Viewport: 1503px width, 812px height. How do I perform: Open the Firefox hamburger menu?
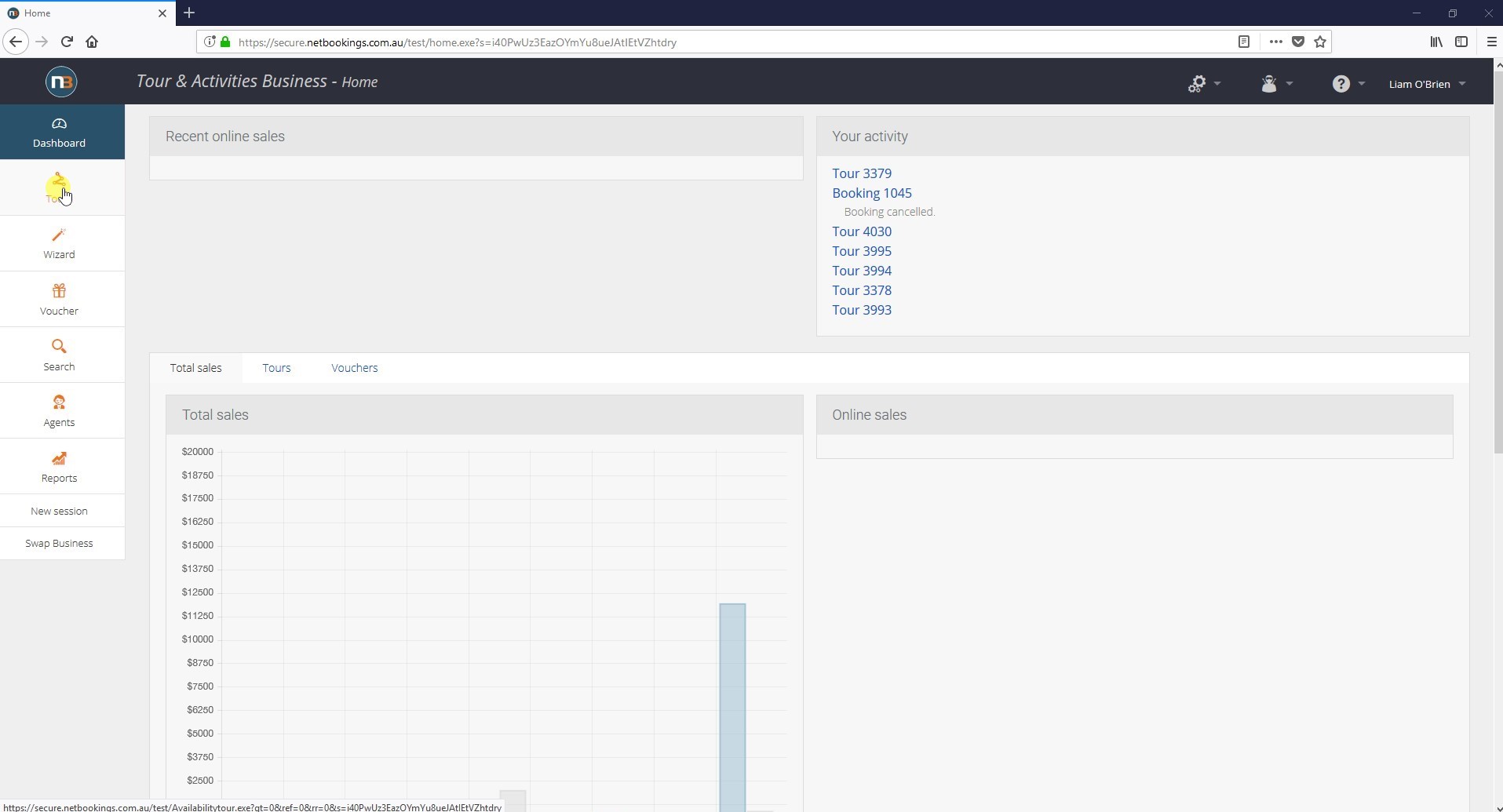1491,42
